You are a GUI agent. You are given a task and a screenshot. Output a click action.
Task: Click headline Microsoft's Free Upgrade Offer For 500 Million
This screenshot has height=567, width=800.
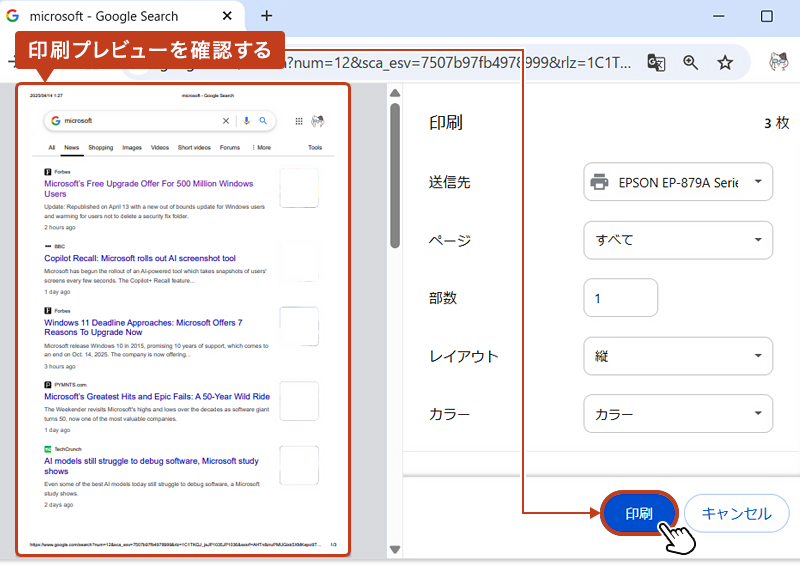pyautogui.click(x=148, y=189)
